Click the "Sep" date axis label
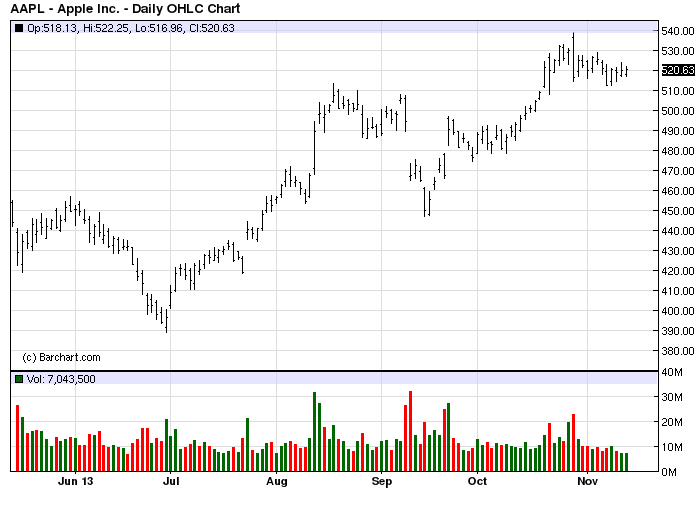The height and width of the screenshot is (512, 700). point(382,481)
